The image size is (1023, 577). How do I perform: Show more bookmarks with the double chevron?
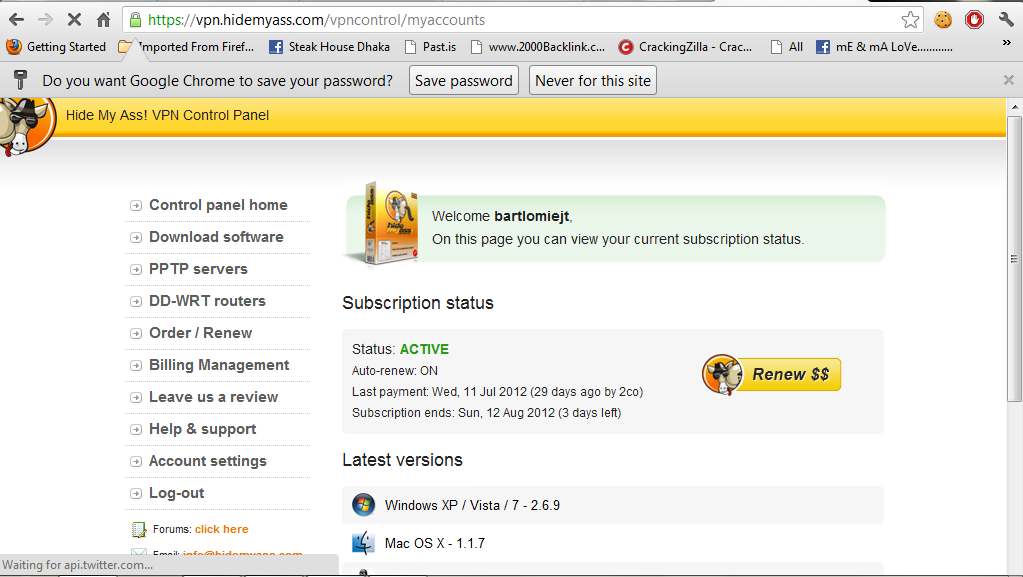click(1007, 43)
